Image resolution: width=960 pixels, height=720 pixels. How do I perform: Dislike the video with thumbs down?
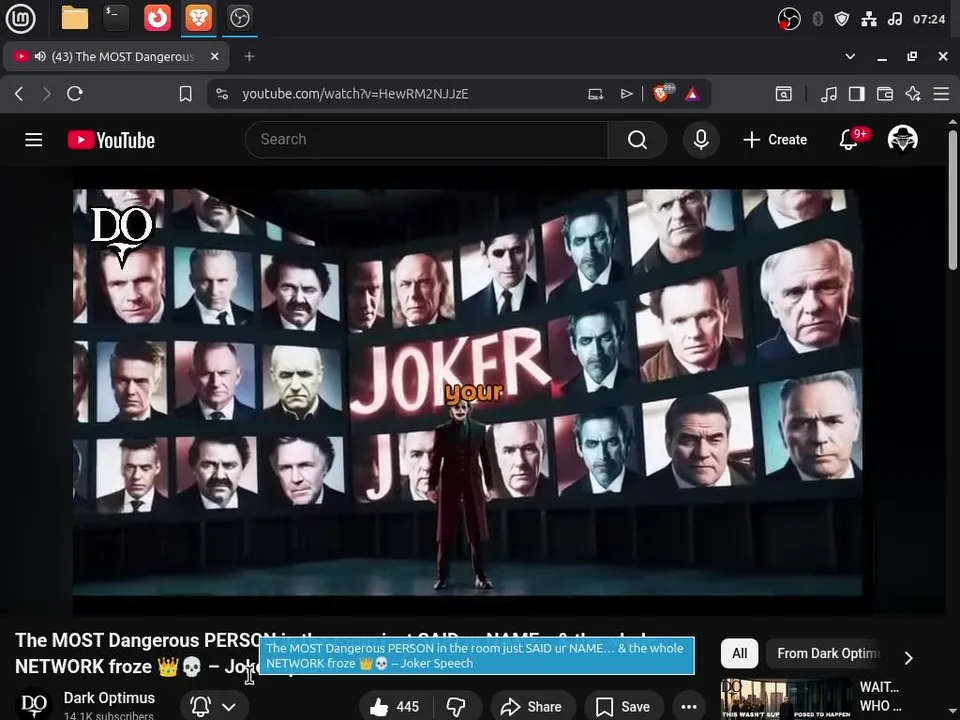pos(456,707)
